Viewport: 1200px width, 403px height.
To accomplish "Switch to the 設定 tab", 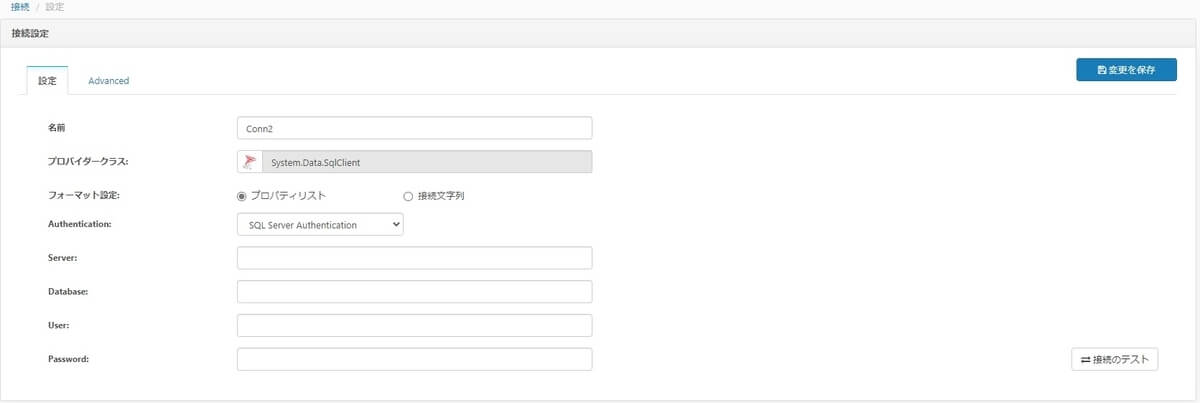I will pos(47,81).
